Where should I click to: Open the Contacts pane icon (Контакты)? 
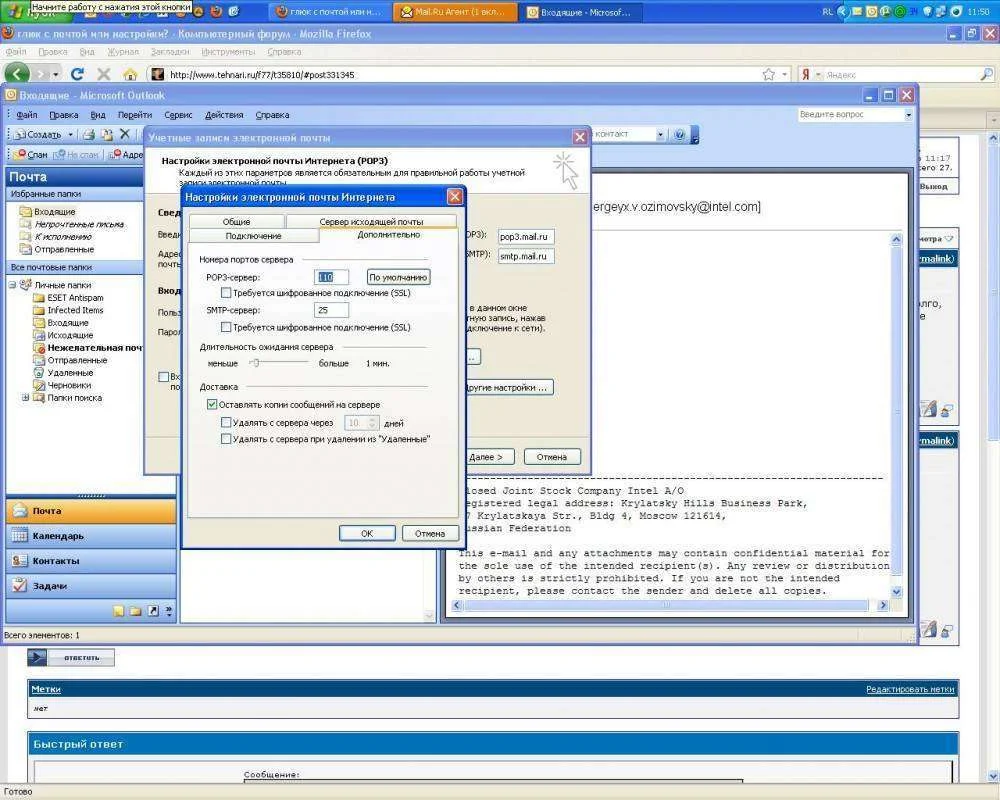click(19, 561)
